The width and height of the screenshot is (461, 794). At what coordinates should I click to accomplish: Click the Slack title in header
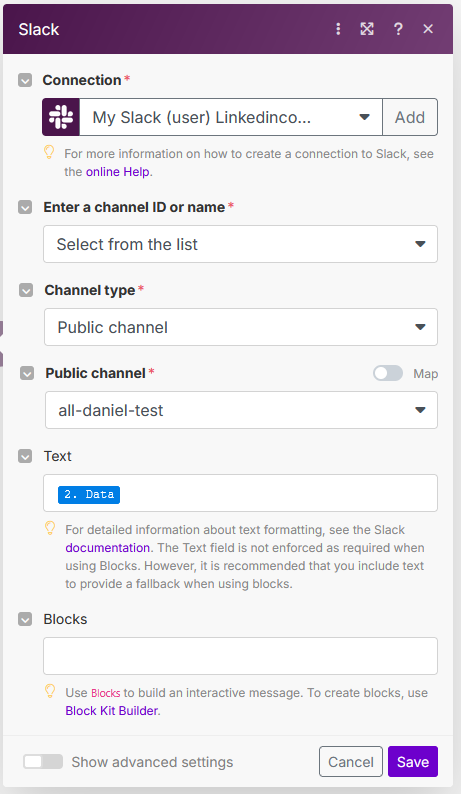pyautogui.click(x=39, y=29)
